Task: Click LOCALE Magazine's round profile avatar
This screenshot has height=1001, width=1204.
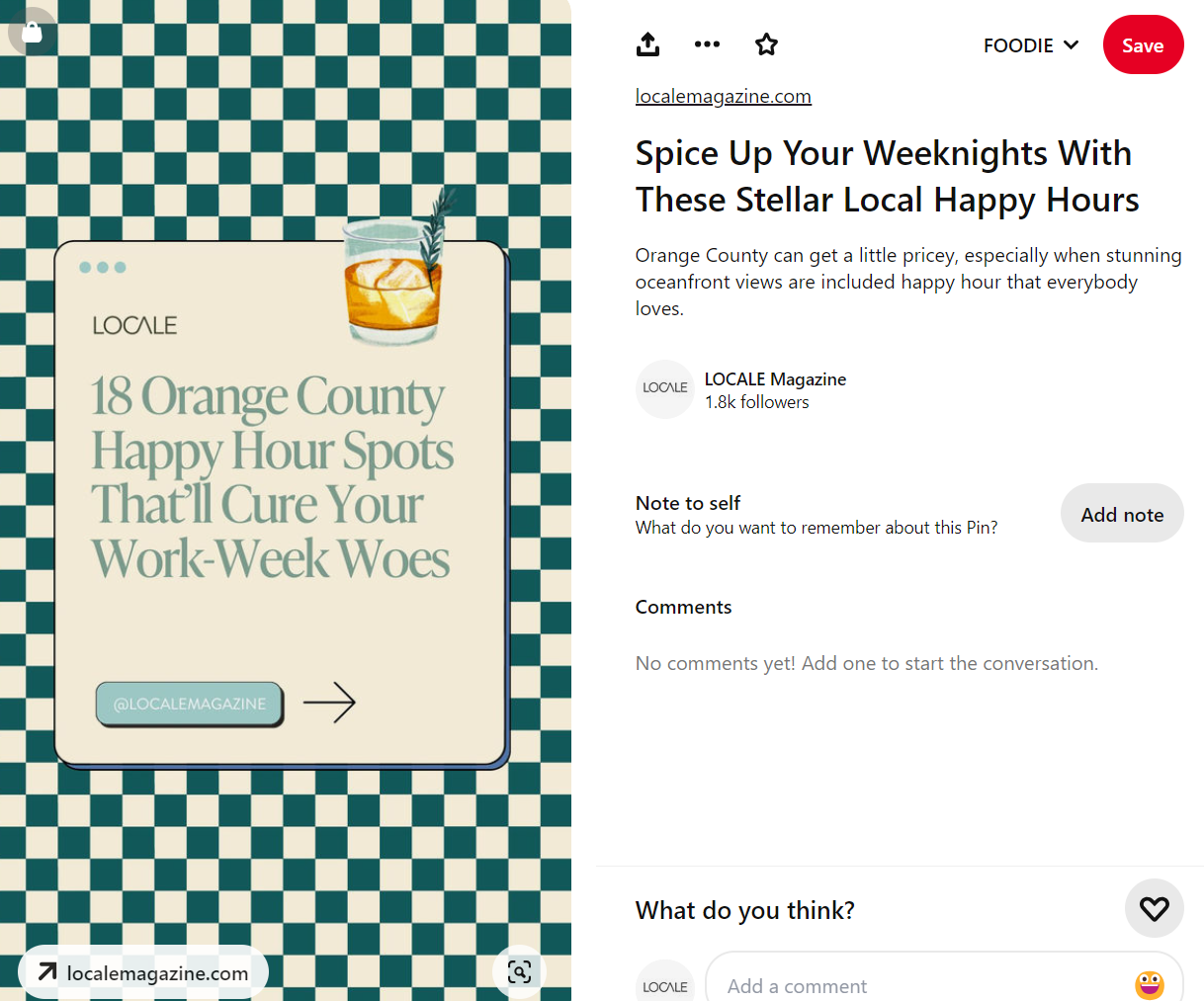Action: pos(664,389)
